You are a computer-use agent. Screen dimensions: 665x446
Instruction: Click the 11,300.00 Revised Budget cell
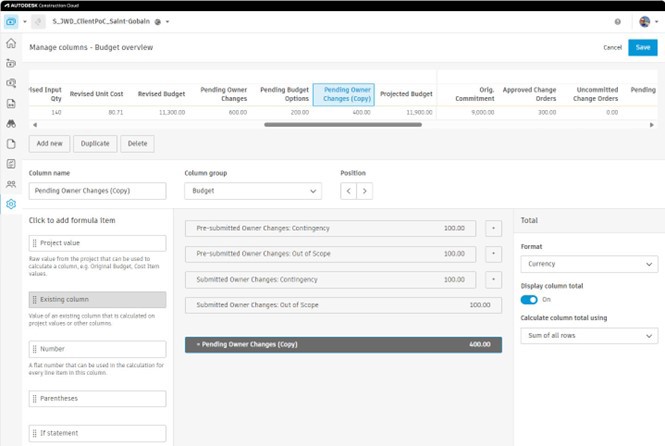click(x=172, y=113)
